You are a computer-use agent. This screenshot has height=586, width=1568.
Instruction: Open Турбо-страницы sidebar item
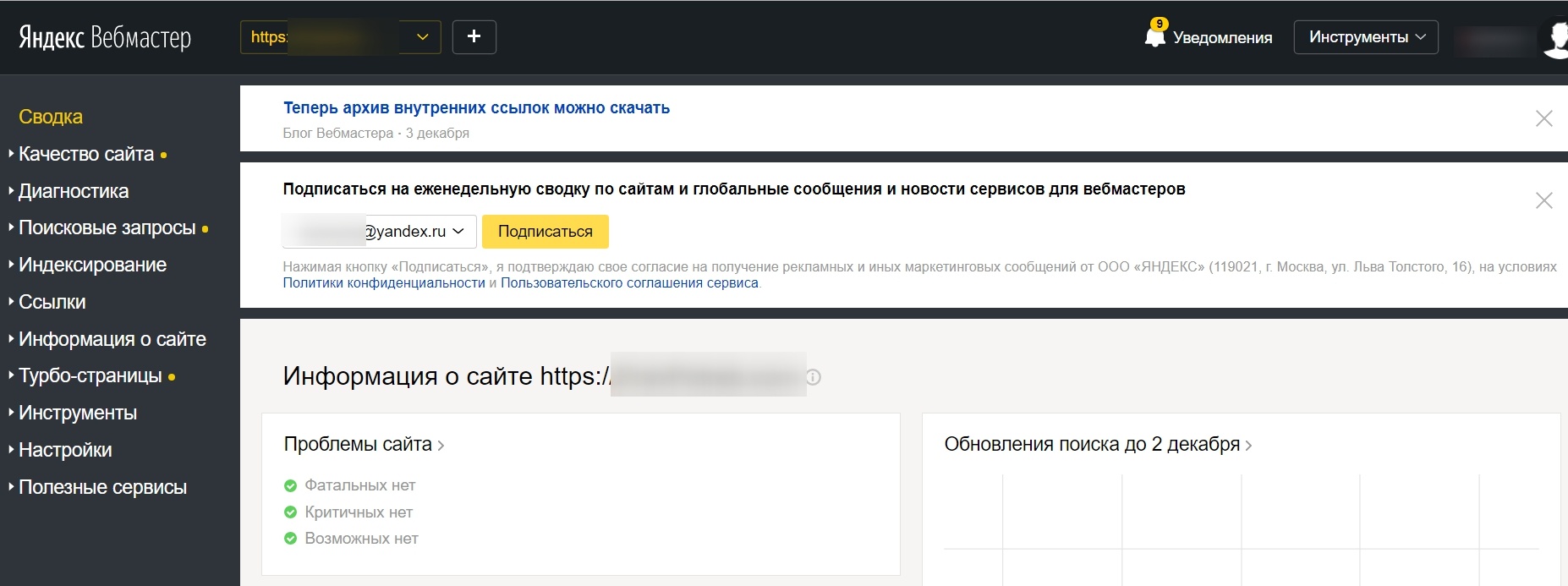click(90, 375)
